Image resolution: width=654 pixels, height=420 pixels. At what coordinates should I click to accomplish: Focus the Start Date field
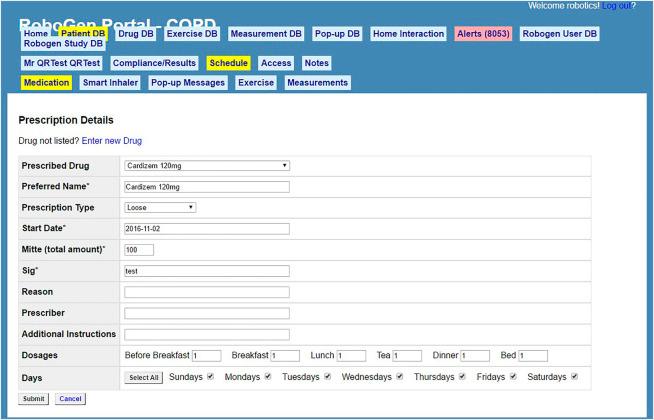[x=206, y=228]
